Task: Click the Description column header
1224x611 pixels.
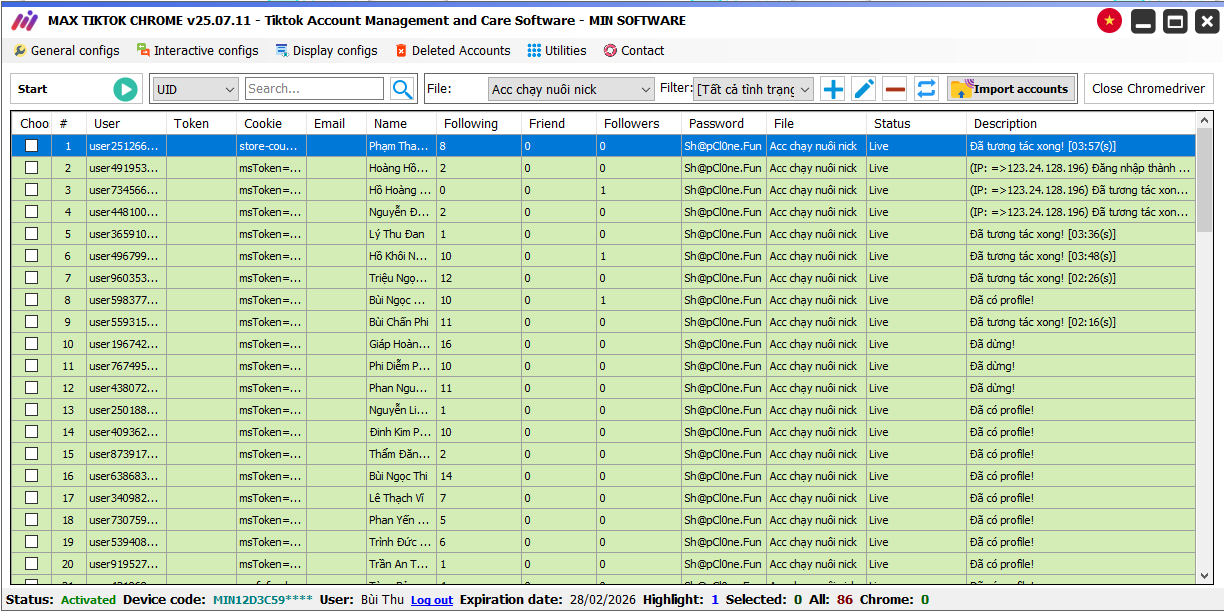Action: (1081, 124)
